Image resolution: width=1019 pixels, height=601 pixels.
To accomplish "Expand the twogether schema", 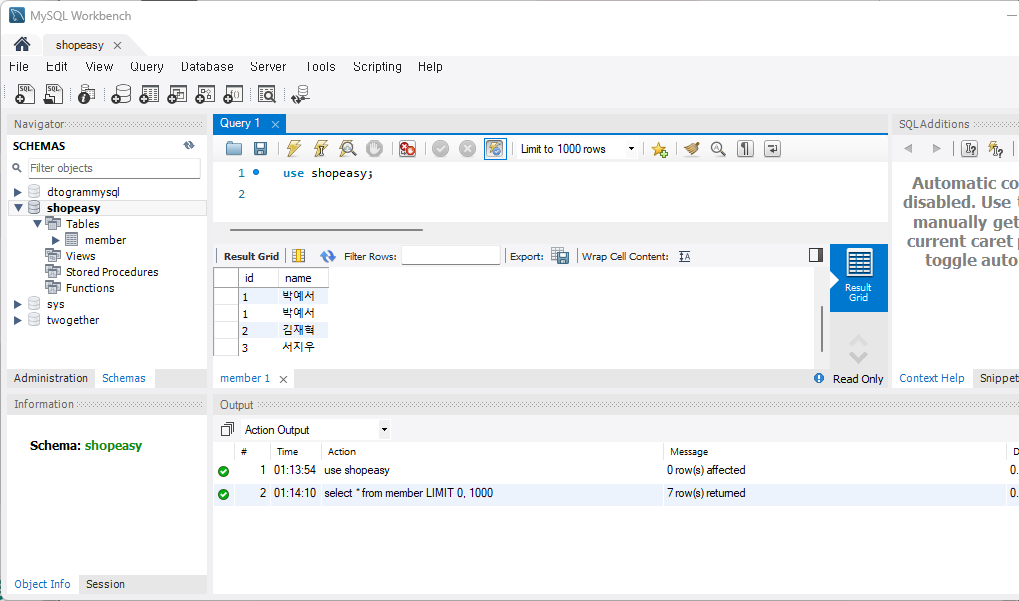I will (x=18, y=320).
